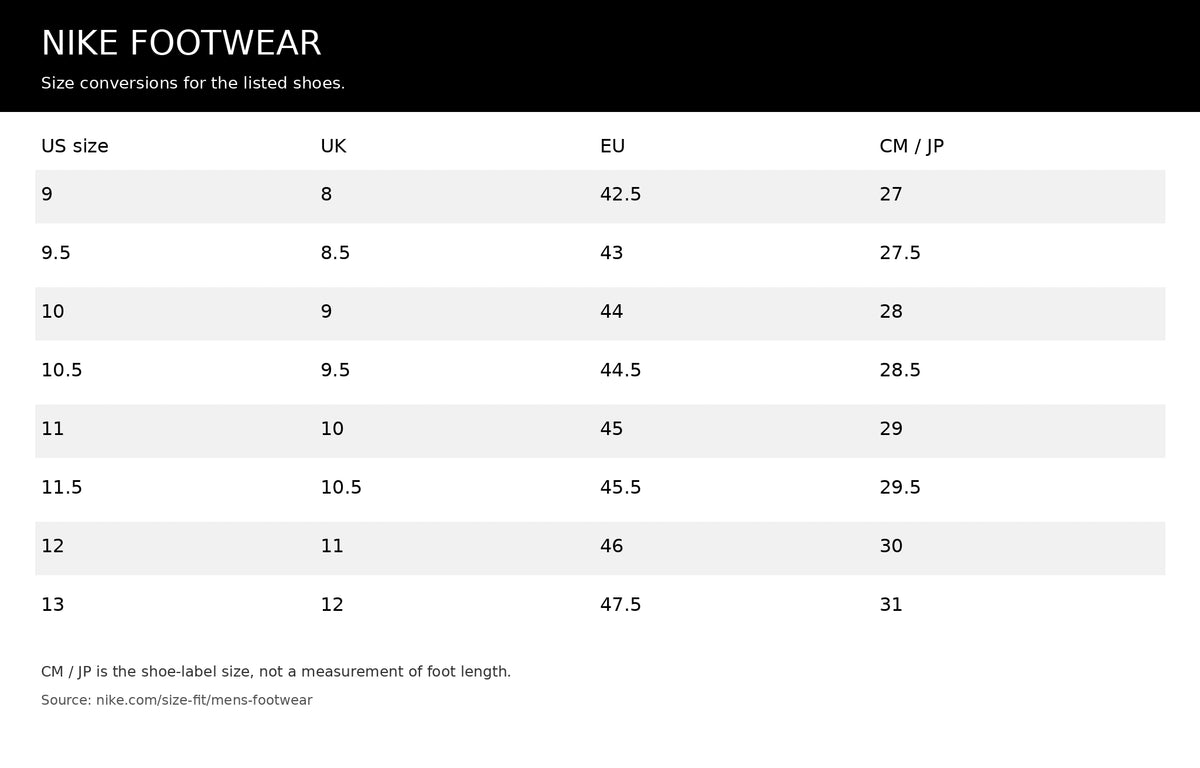Image resolution: width=1200 pixels, height=768 pixels.
Task: Click the CM / JP 30 cell
Action: tap(1019, 546)
